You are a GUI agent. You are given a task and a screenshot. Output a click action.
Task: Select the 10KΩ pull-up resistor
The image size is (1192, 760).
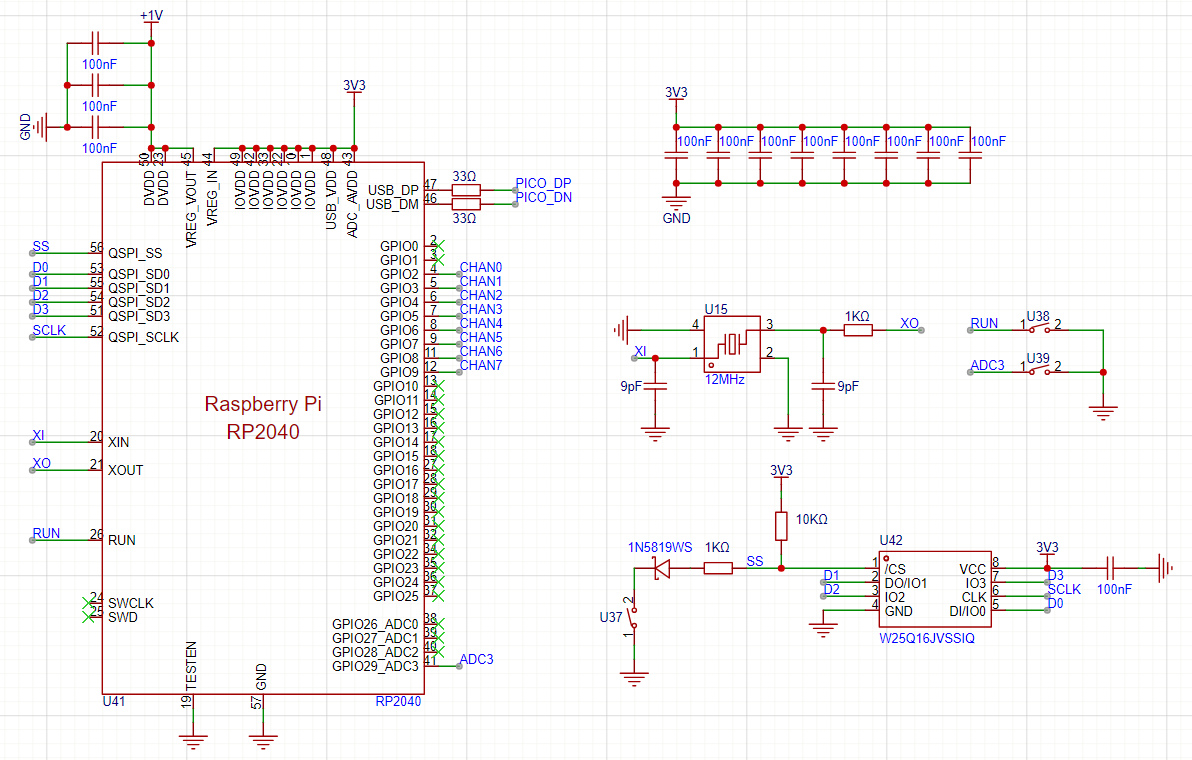[781, 526]
